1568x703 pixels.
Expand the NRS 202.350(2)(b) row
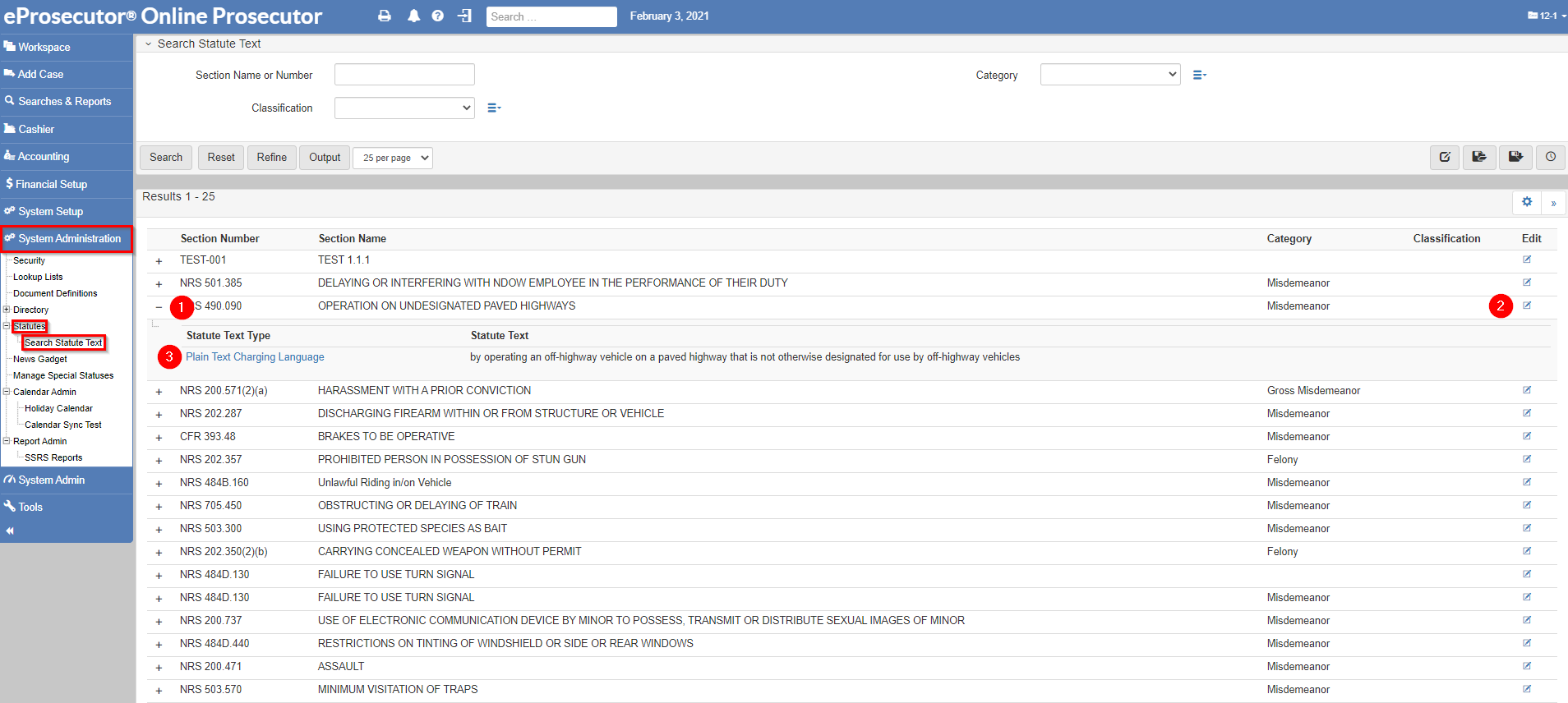[159, 553]
